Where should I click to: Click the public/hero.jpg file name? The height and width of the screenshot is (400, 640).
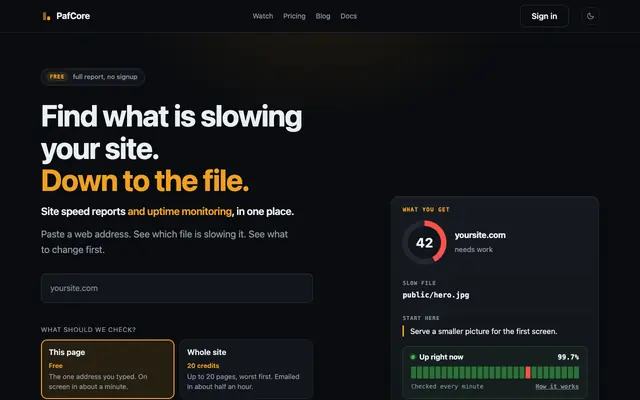coord(436,295)
